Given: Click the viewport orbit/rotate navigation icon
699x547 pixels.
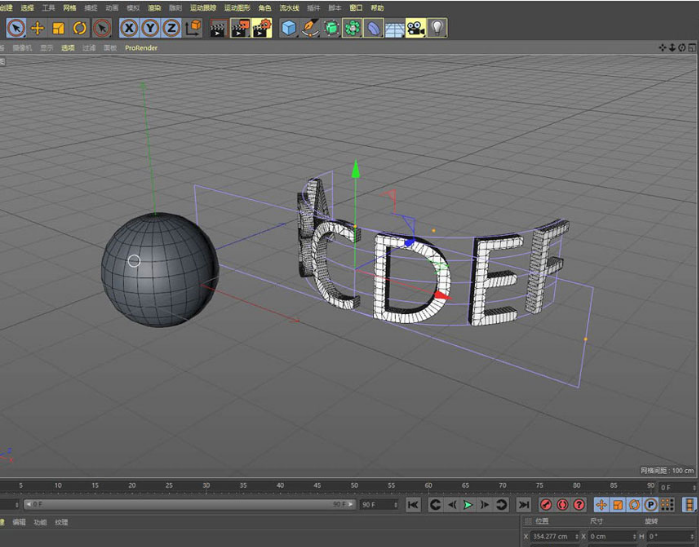Looking at the screenshot, I should click(x=682, y=47).
